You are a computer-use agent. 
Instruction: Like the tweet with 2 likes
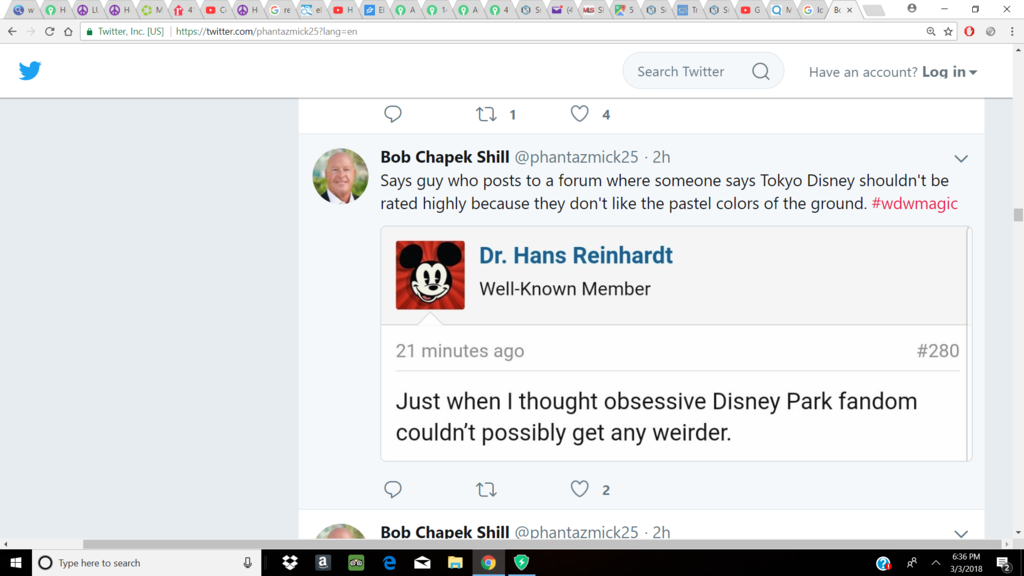tap(580, 489)
